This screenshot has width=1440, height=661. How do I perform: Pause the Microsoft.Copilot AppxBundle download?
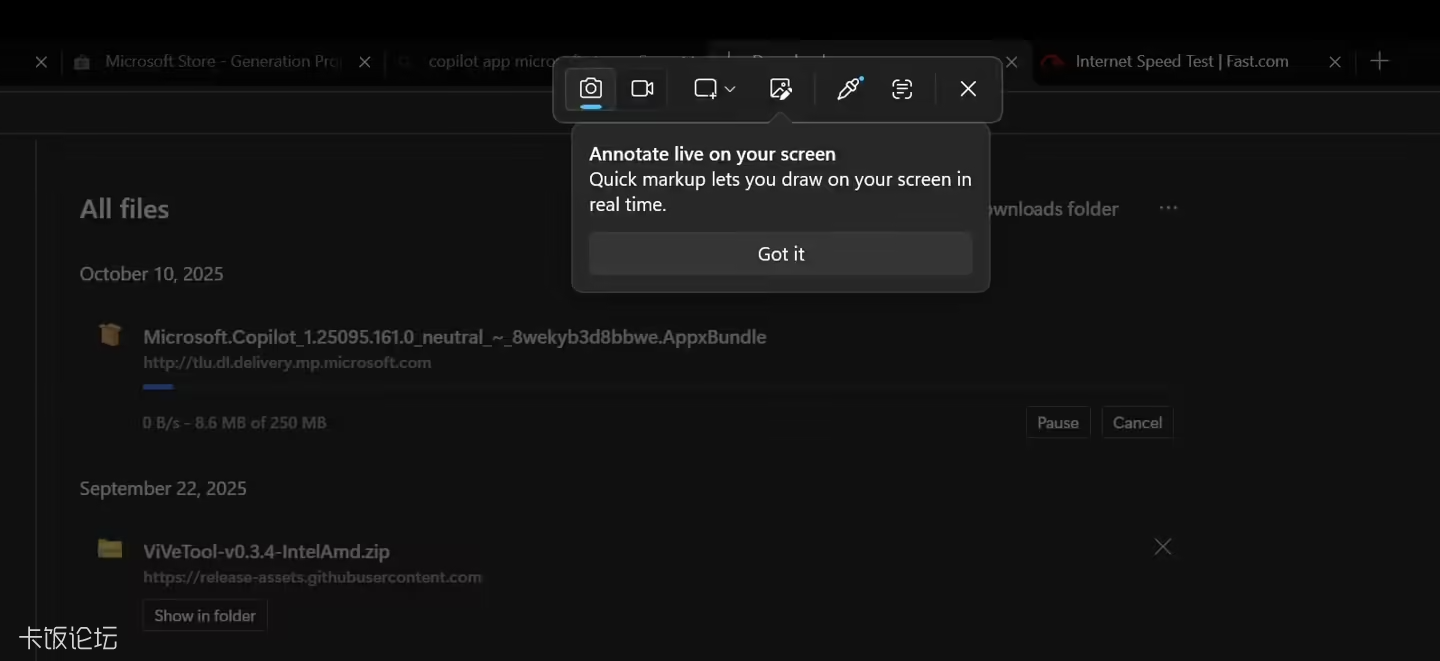click(x=1057, y=422)
